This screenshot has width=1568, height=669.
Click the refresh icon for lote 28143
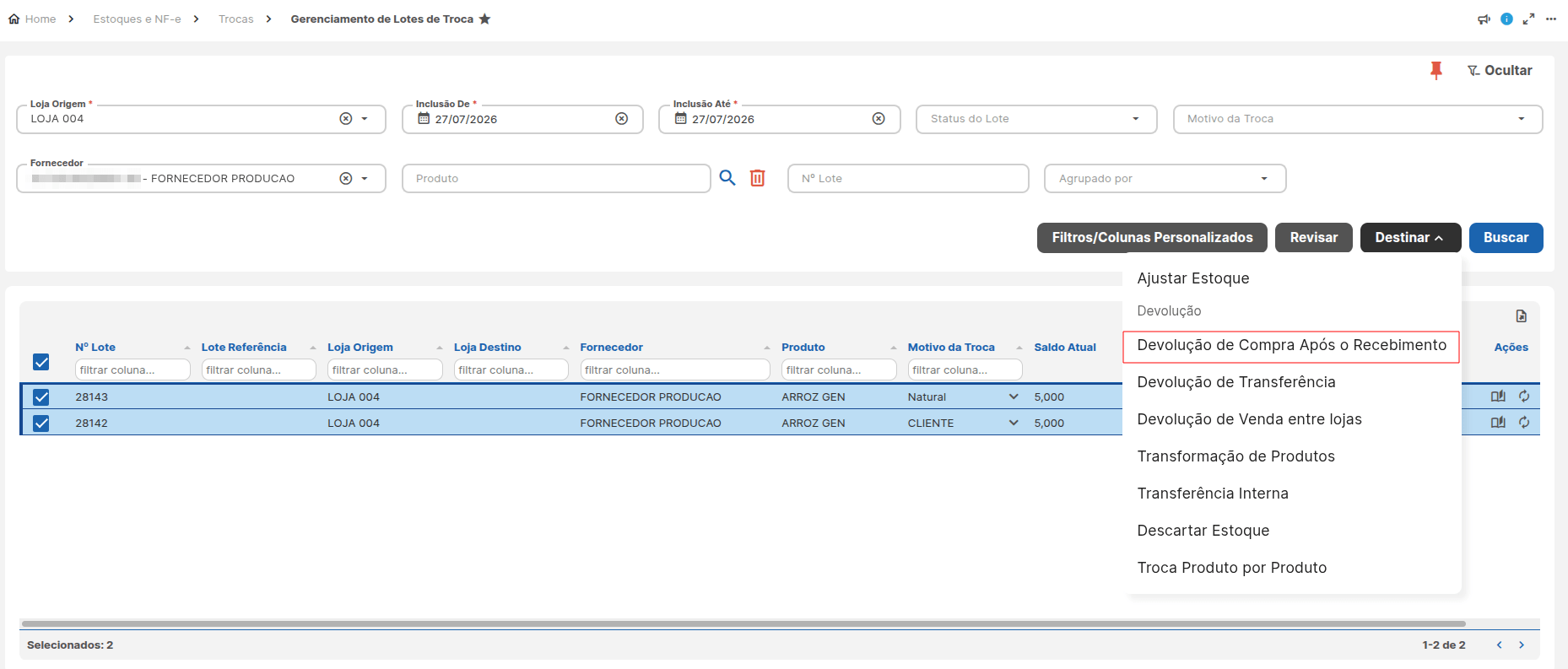tap(1524, 397)
